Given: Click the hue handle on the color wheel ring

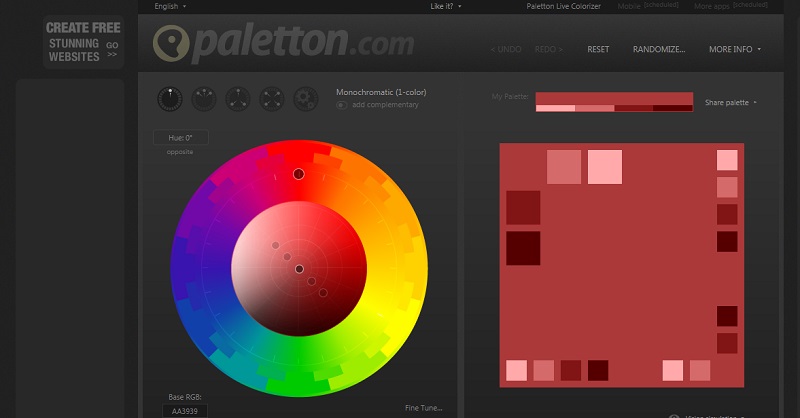Looking at the screenshot, I should [x=298, y=174].
